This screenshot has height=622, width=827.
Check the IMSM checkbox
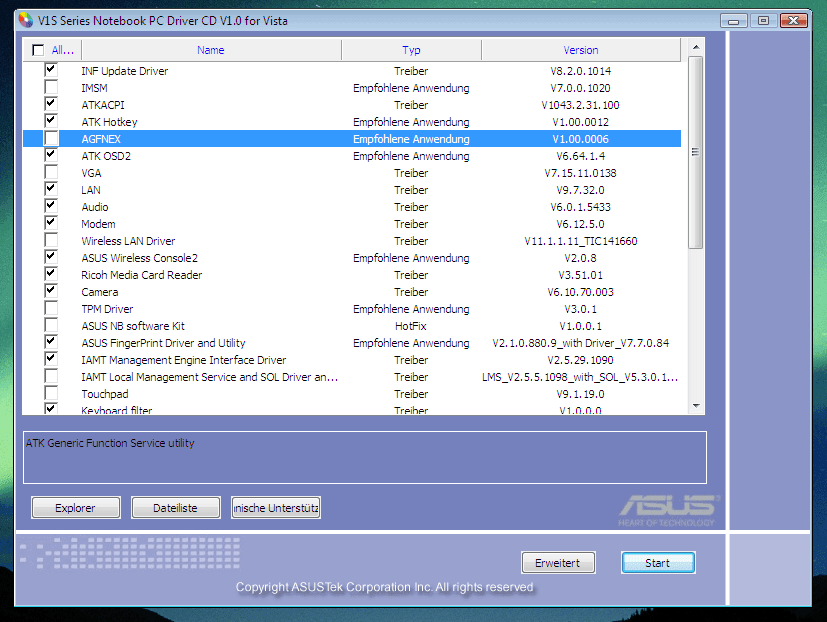51,87
